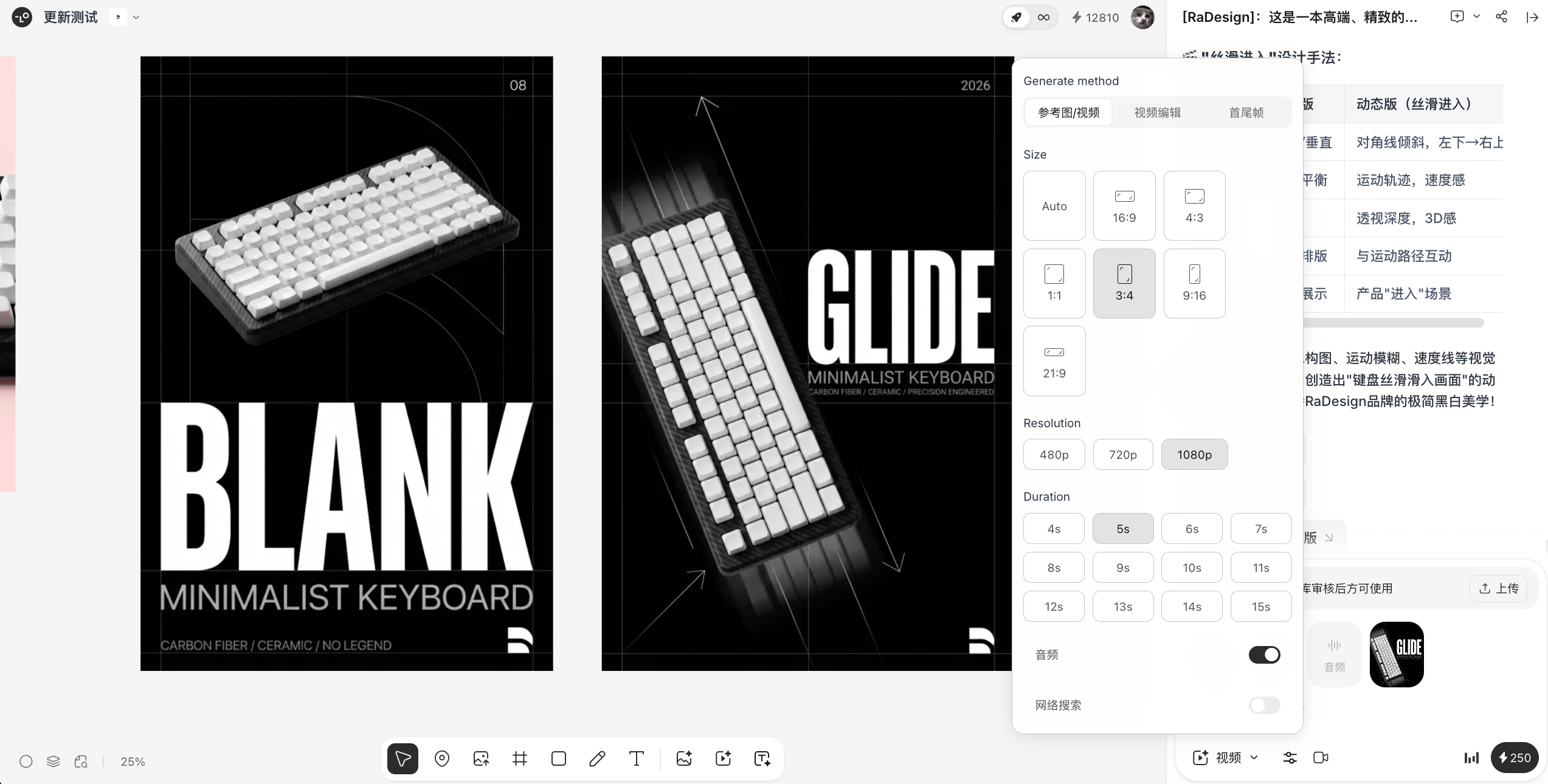Set duration to 13s

pos(1123,607)
